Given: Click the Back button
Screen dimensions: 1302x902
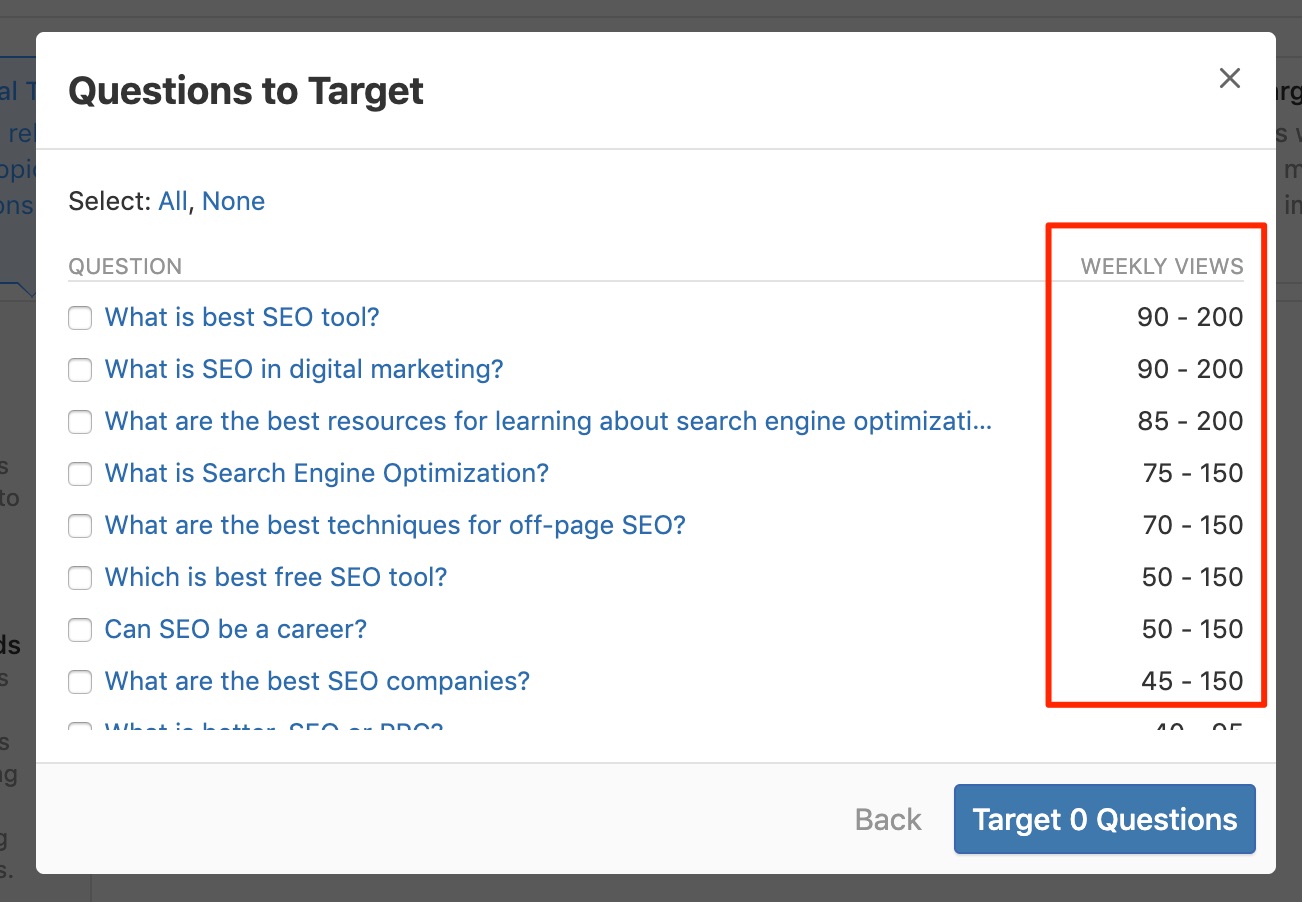Looking at the screenshot, I should click(x=887, y=819).
